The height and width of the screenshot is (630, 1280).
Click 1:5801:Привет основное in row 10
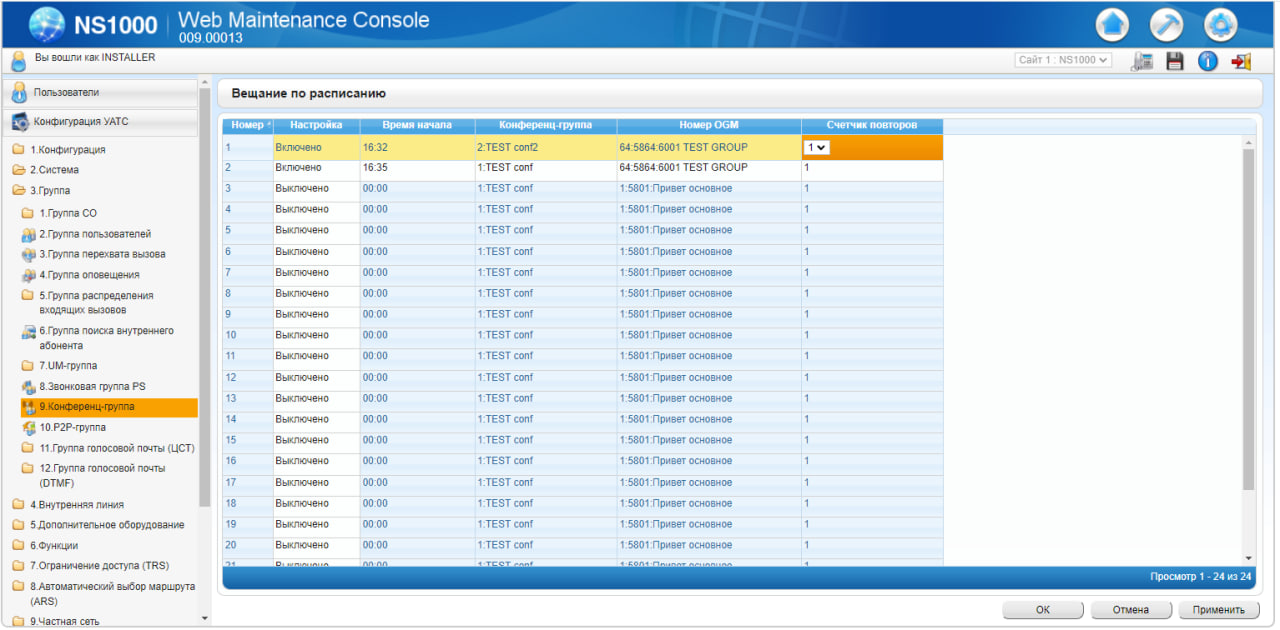click(709, 336)
